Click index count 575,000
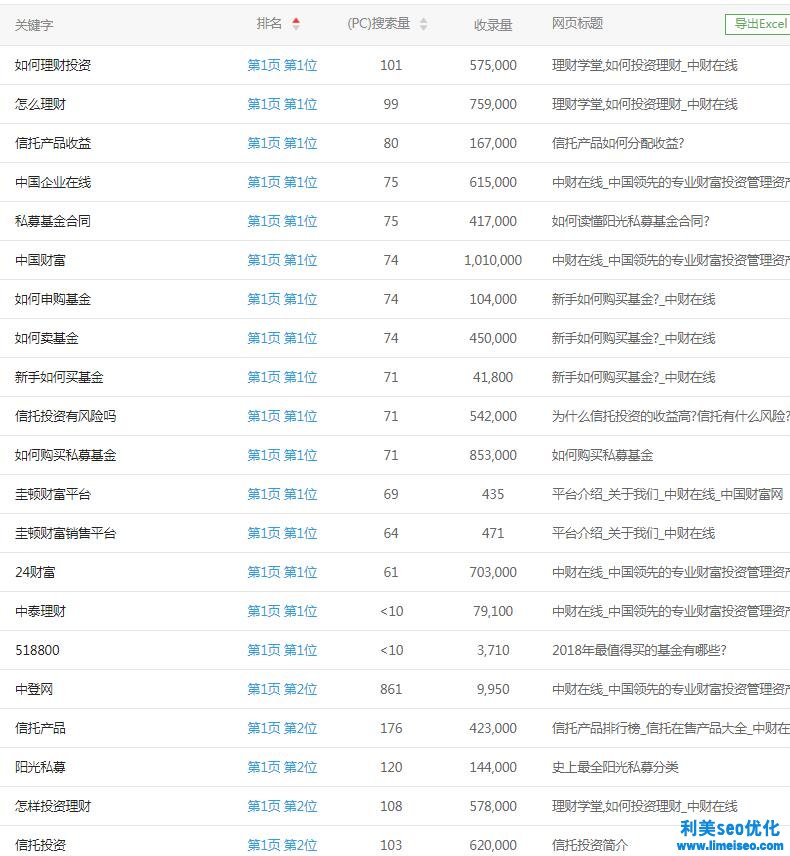This screenshot has height=856, width=790. click(x=493, y=65)
